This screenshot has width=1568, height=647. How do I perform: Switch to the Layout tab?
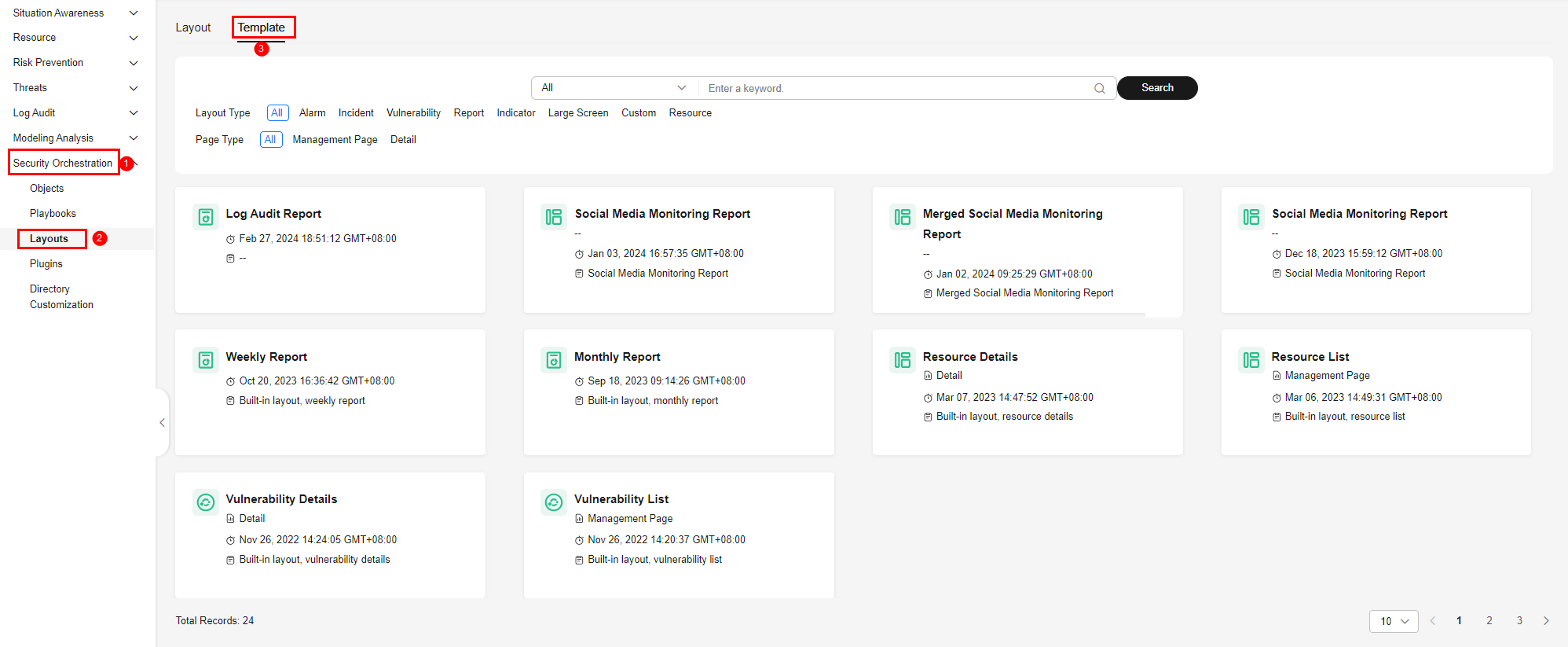(193, 28)
